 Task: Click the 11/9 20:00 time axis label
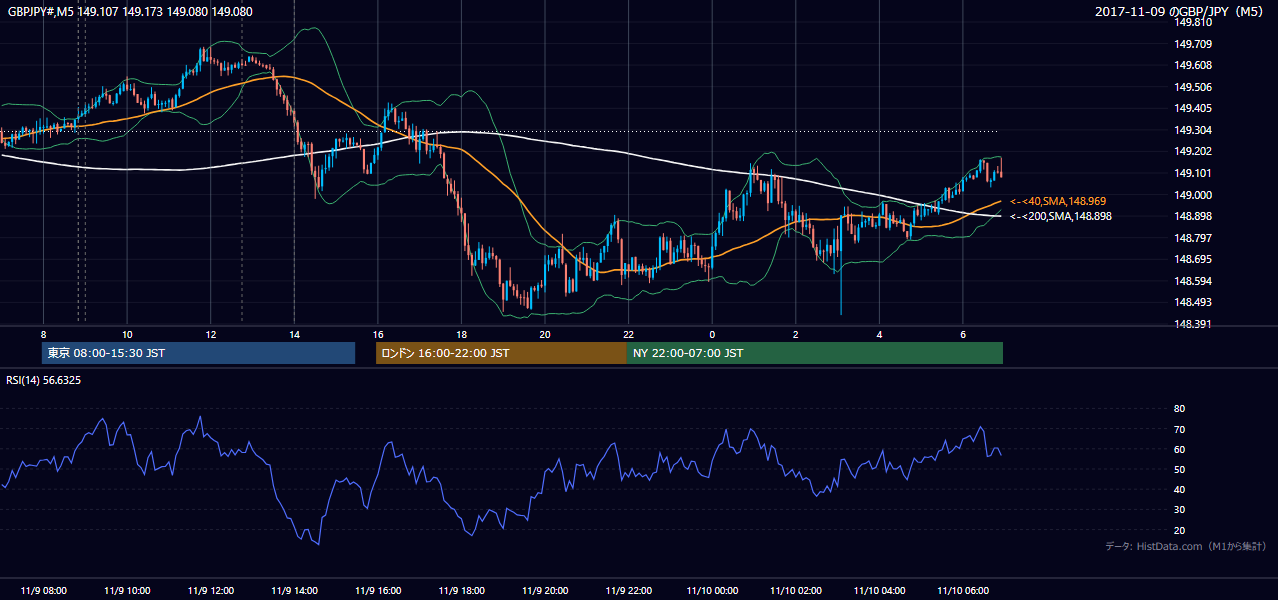tap(545, 591)
